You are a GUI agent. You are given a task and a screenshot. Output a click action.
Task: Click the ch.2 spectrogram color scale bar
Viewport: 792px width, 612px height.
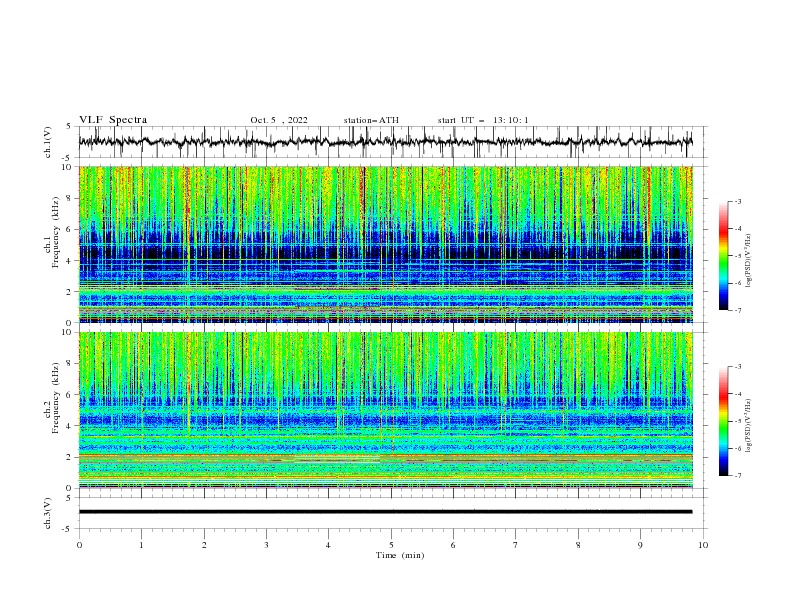click(723, 421)
